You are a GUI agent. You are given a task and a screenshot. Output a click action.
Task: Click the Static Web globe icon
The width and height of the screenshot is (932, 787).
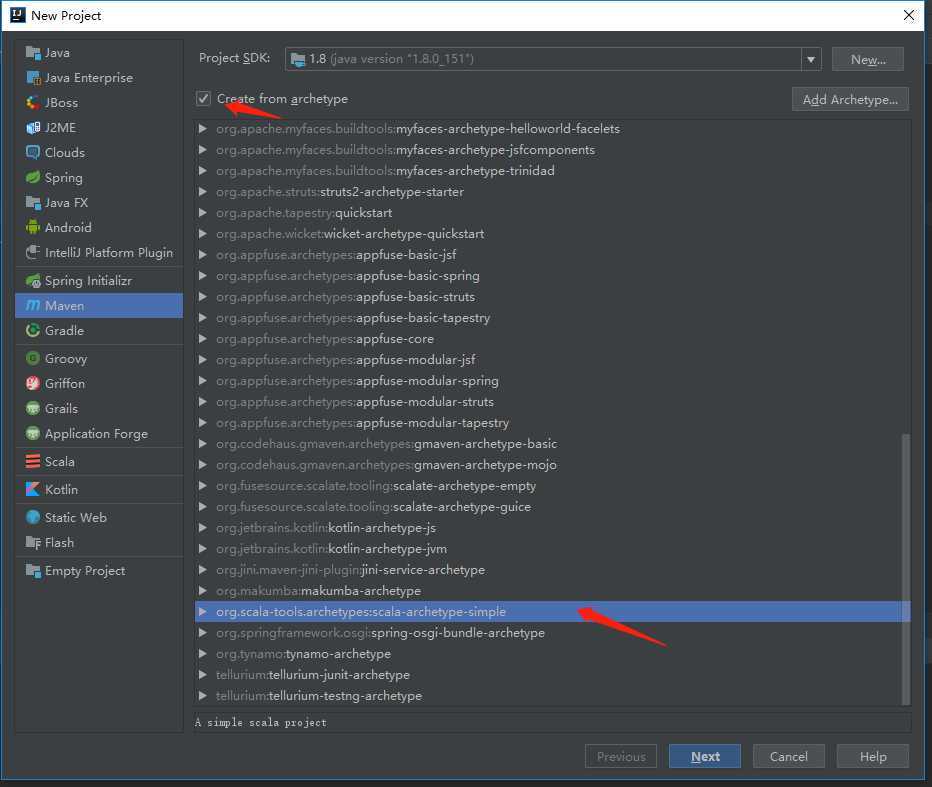tap(33, 517)
